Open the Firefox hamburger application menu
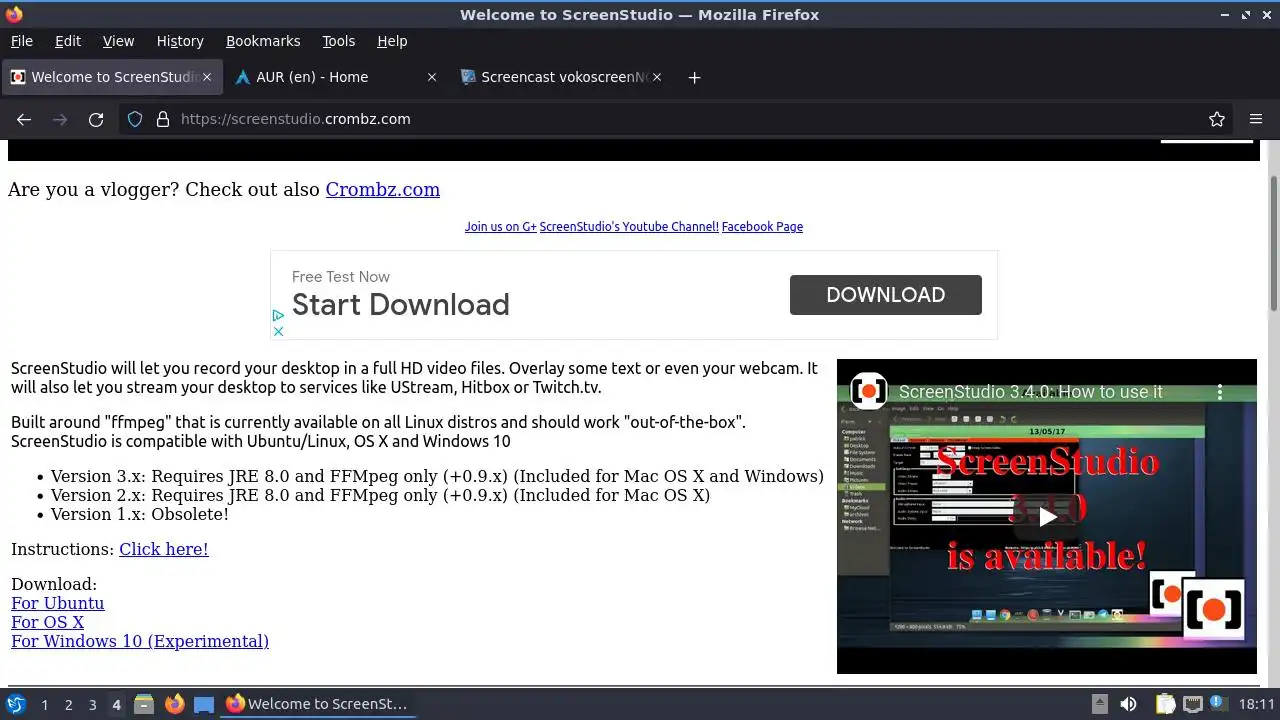 pos(1256,119)
